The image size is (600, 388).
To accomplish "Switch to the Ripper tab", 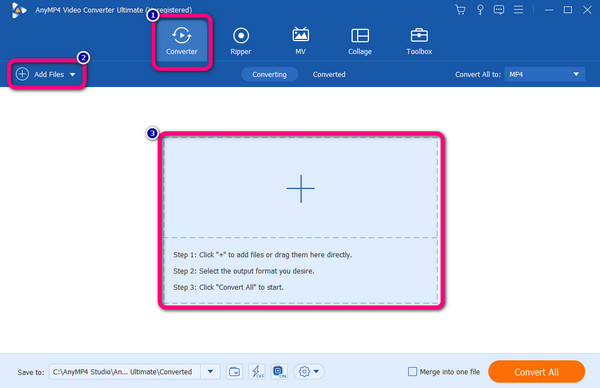I will [x=241, y=41].
